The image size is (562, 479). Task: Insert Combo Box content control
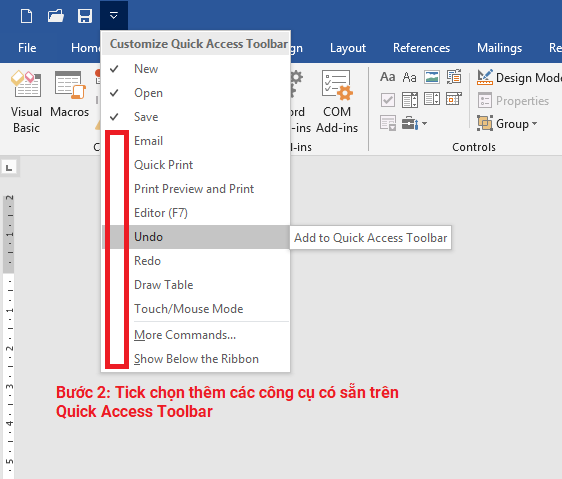click(x=410, y=100)
